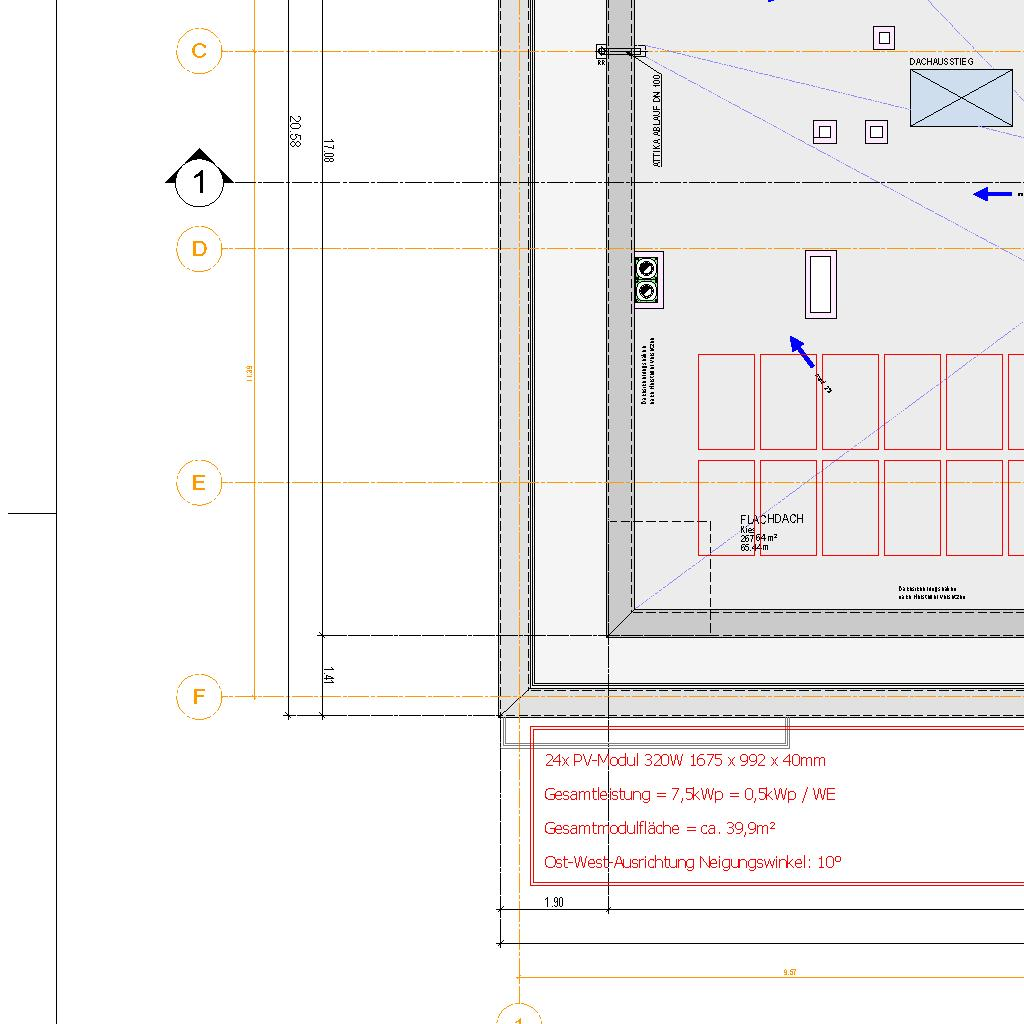The width and height of the screenshot is (1024, 1024).
Task: Select the tall rectangular skylight symbol
Action: point(821,285)
